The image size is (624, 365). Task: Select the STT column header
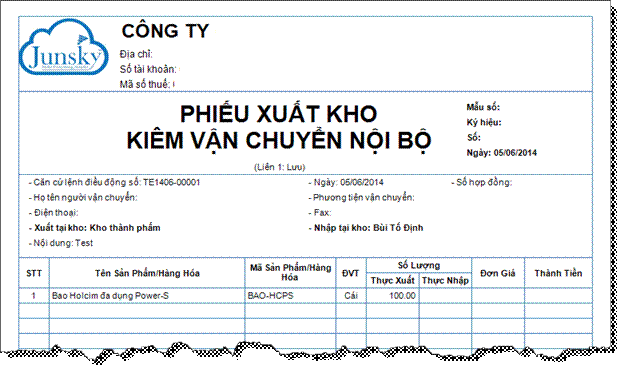pyautogui.click(x=34, y=273)
